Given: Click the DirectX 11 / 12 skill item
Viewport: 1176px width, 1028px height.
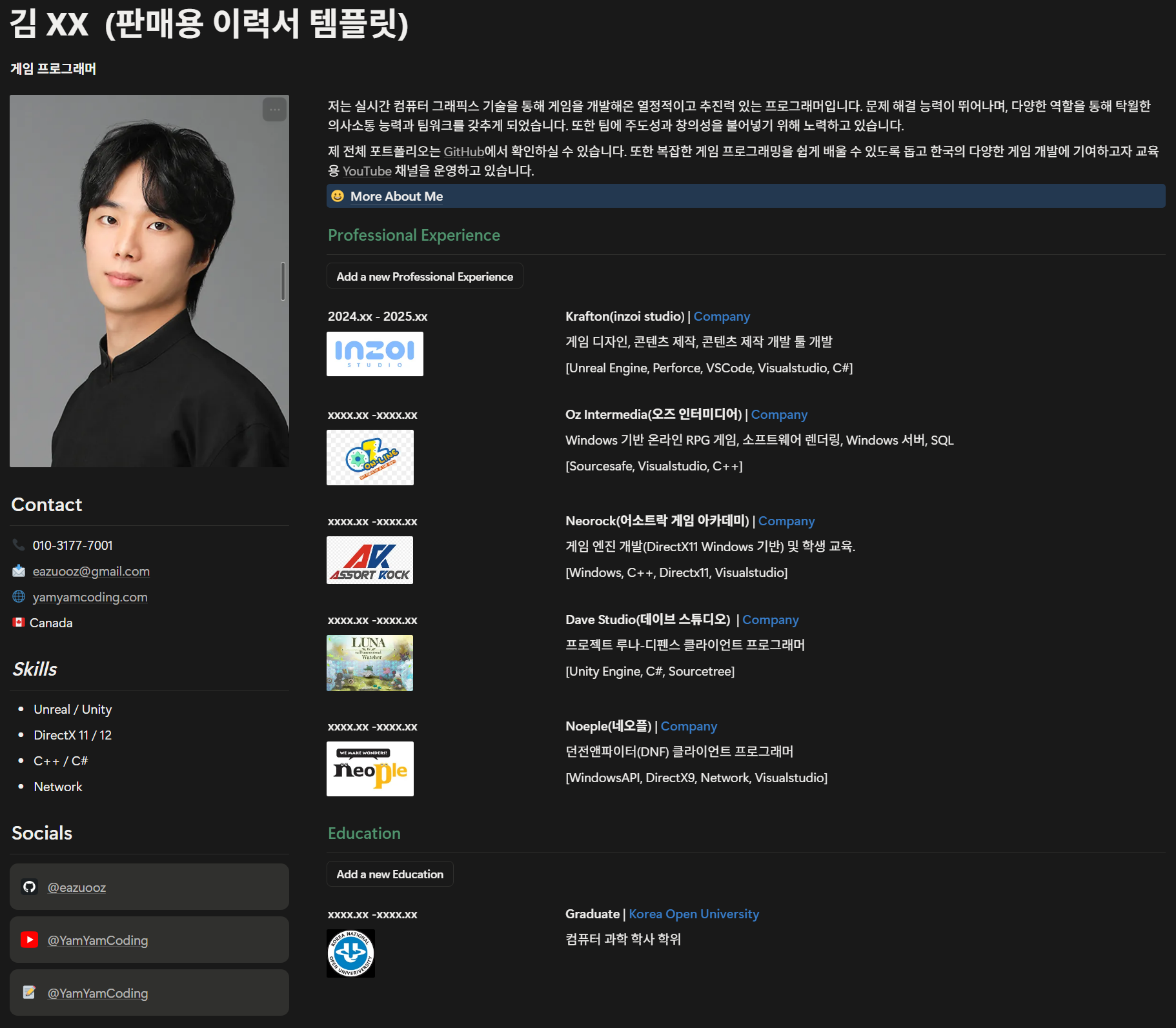Looking at the screenshot, I should click(x=73, y=735).
